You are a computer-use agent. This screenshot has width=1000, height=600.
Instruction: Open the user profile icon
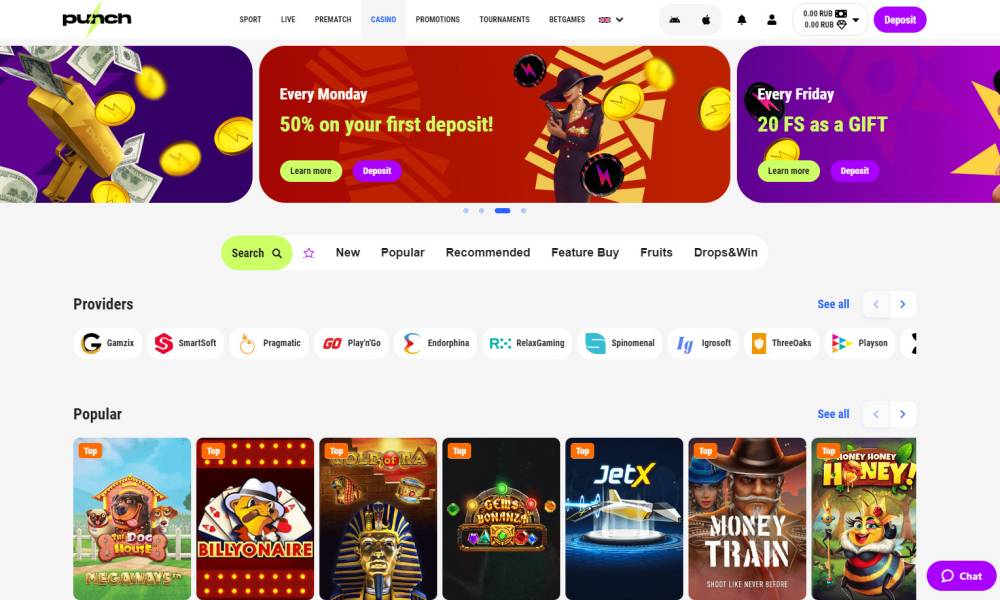[772, 20]
